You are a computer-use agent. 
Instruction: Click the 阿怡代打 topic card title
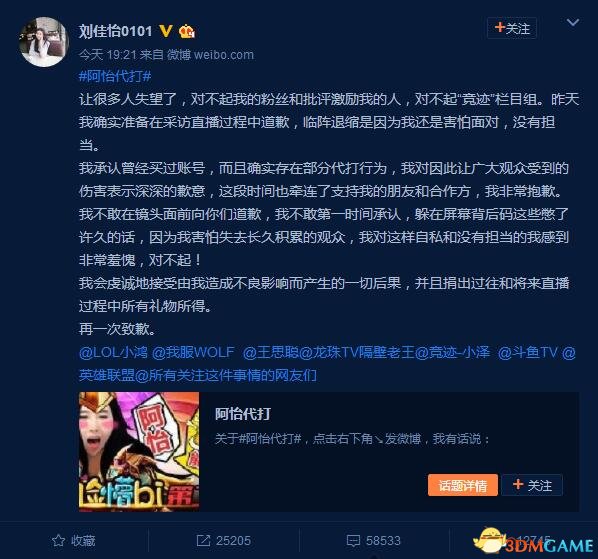[x=243, y=414]
